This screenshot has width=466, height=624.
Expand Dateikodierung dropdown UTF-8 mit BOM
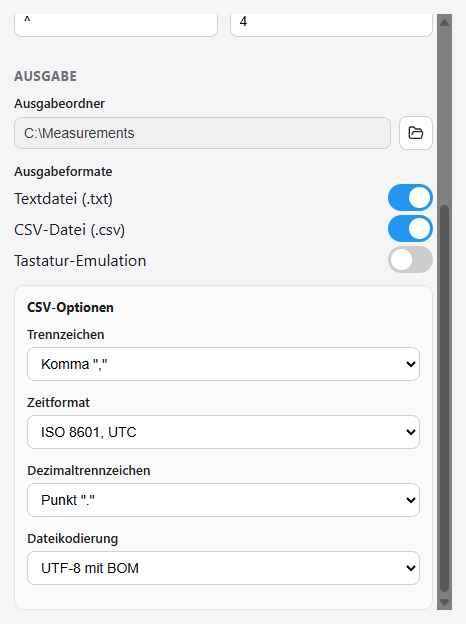[223, 568]
